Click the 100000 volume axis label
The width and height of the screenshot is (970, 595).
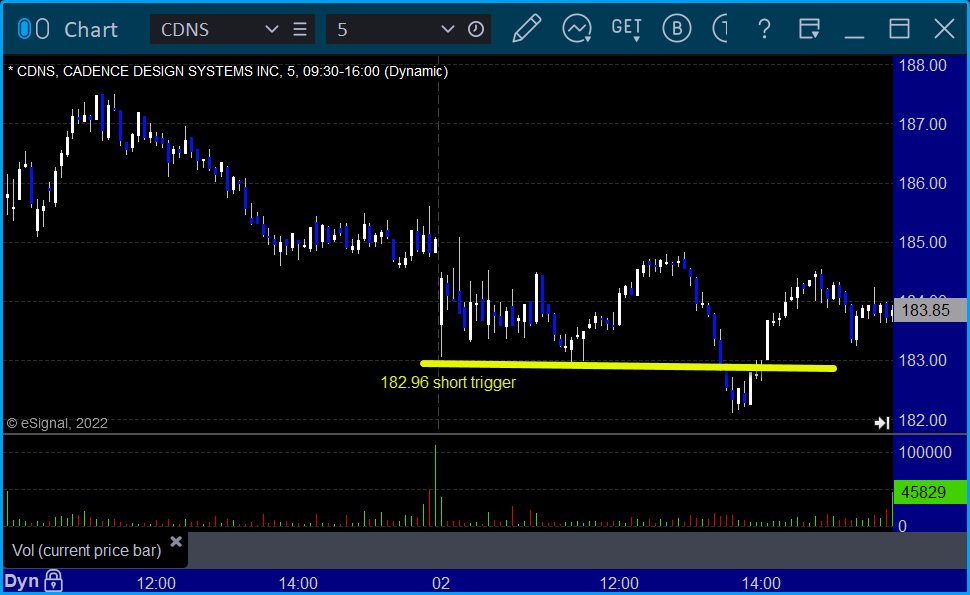click(x=925, y=452)
